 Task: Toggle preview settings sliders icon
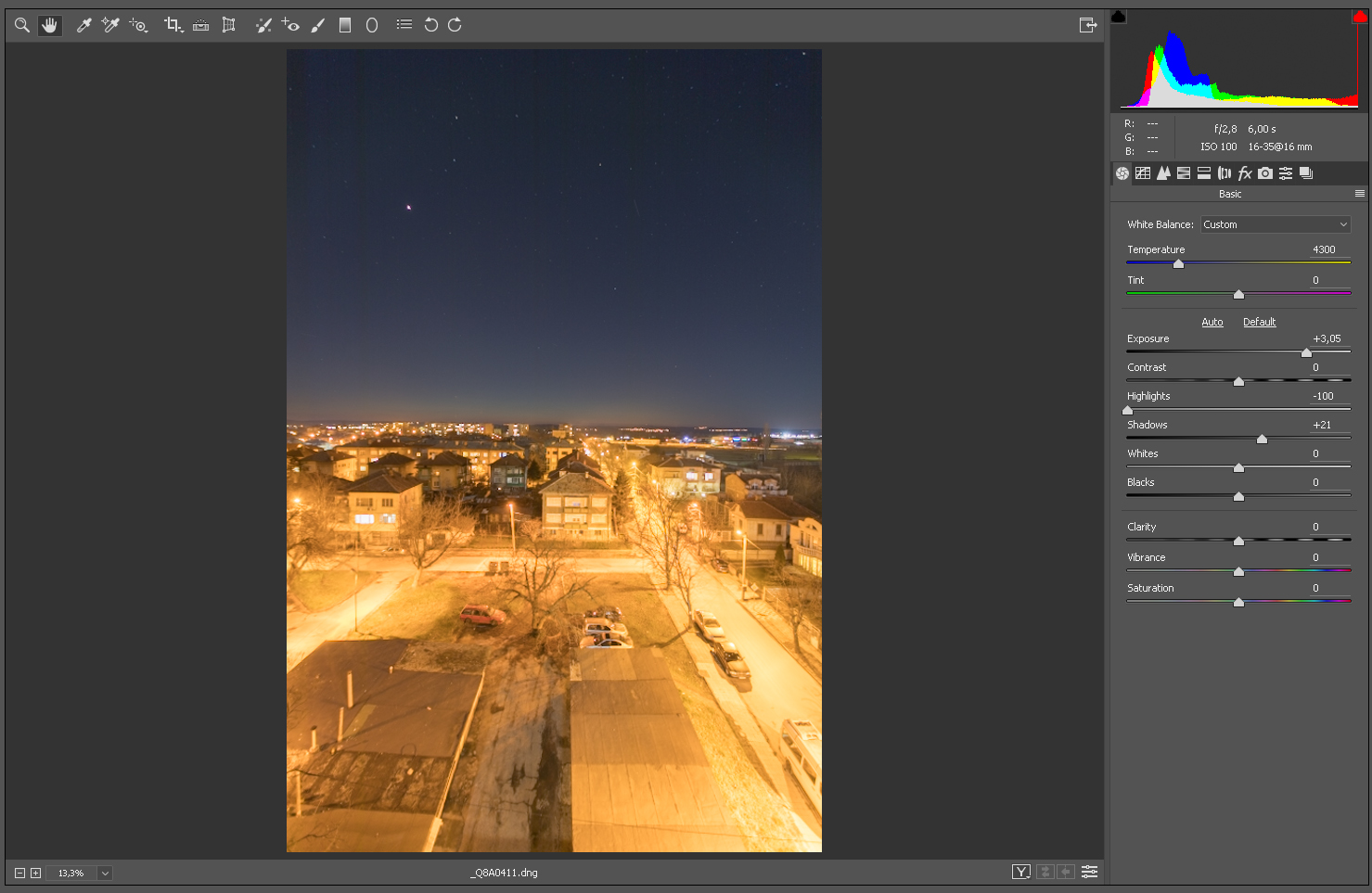1090,872
